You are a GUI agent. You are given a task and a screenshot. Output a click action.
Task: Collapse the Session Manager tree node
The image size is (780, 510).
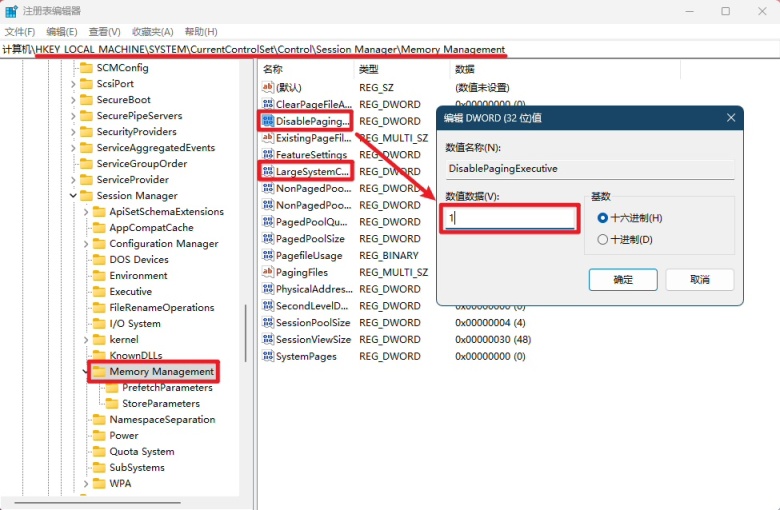pos(73,196)
